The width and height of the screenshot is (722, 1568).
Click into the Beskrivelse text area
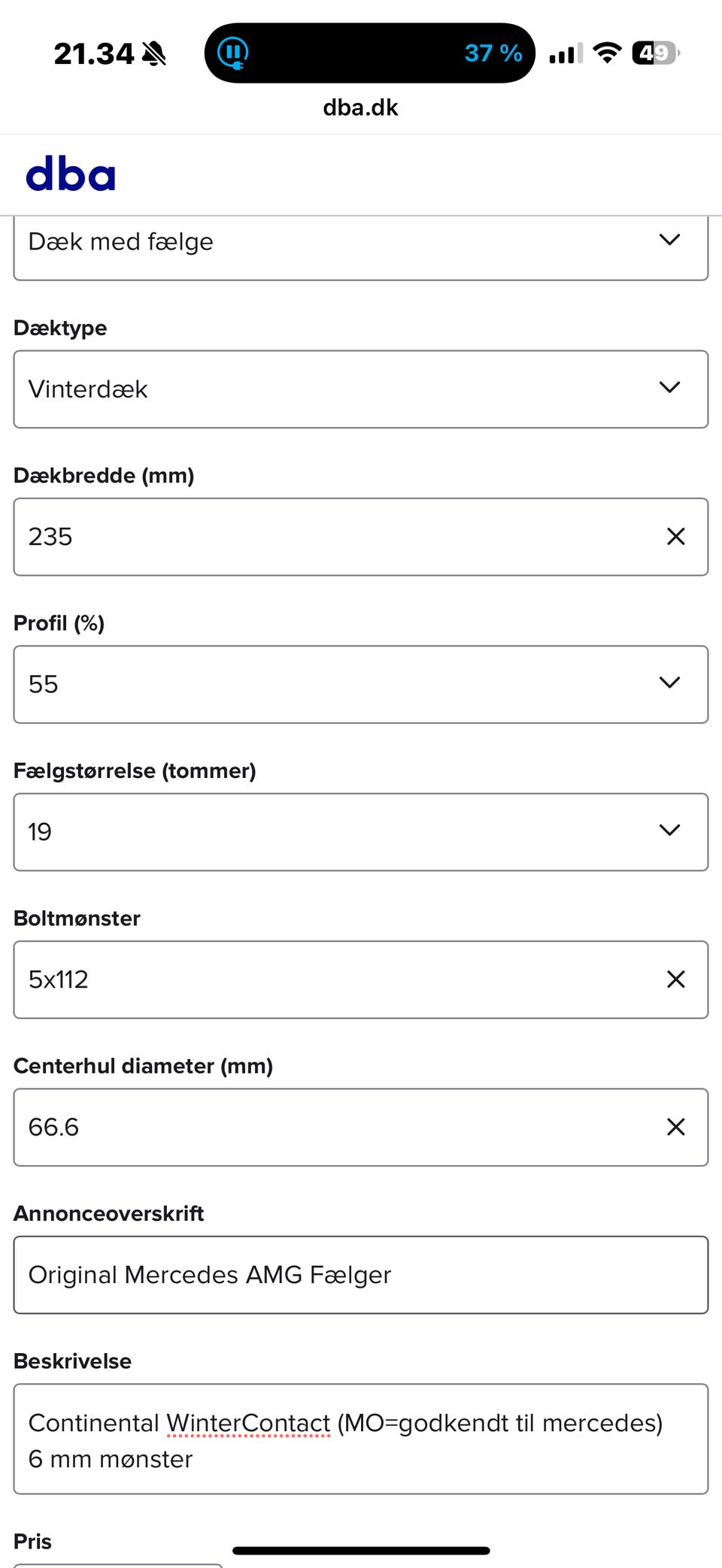[359, 1439]
